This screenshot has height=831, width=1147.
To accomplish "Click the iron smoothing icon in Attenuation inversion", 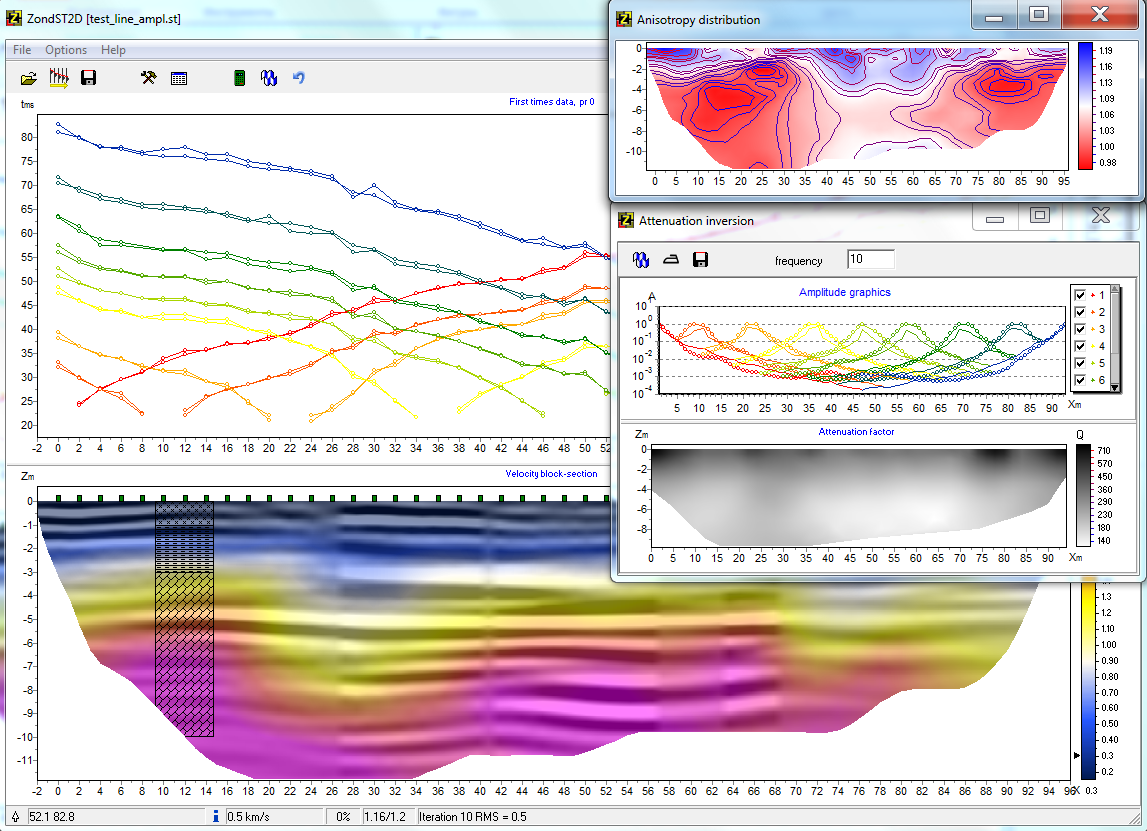I will 671,260.
